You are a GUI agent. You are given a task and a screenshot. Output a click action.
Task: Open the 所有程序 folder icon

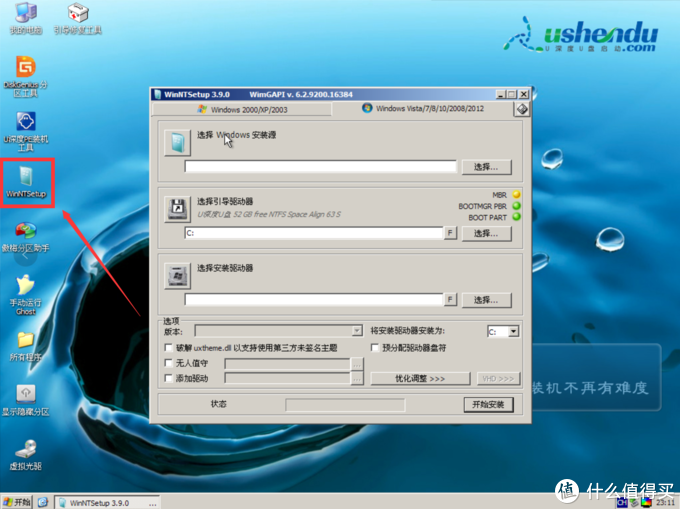point(26,346)
